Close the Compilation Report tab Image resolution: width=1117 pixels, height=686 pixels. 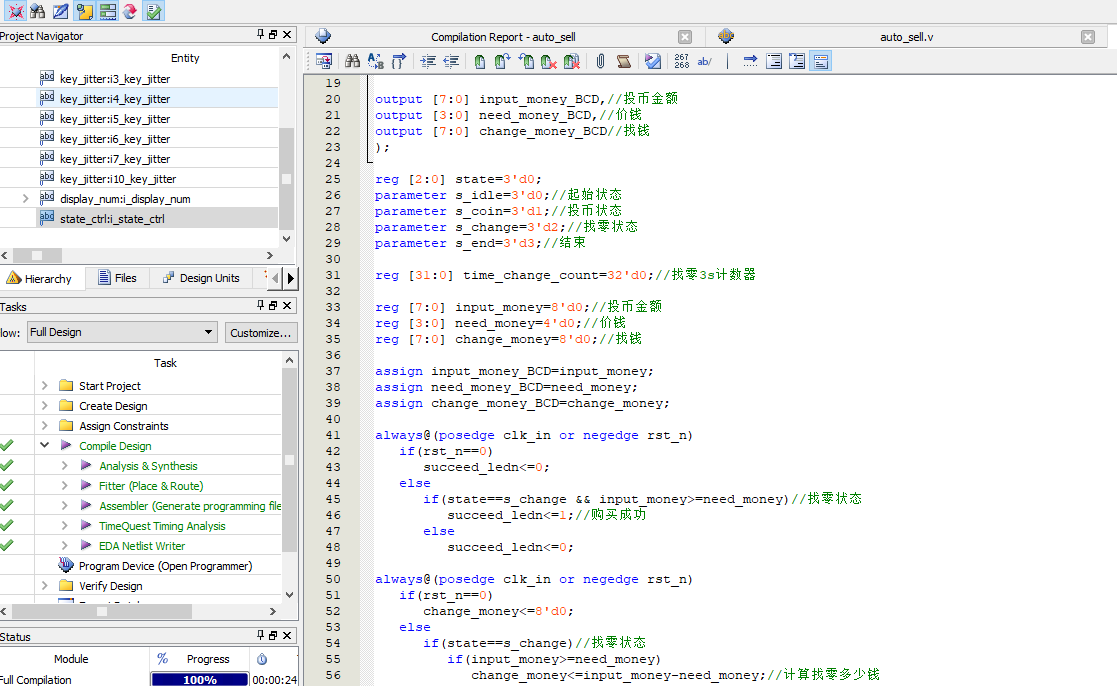pos(685,37)
